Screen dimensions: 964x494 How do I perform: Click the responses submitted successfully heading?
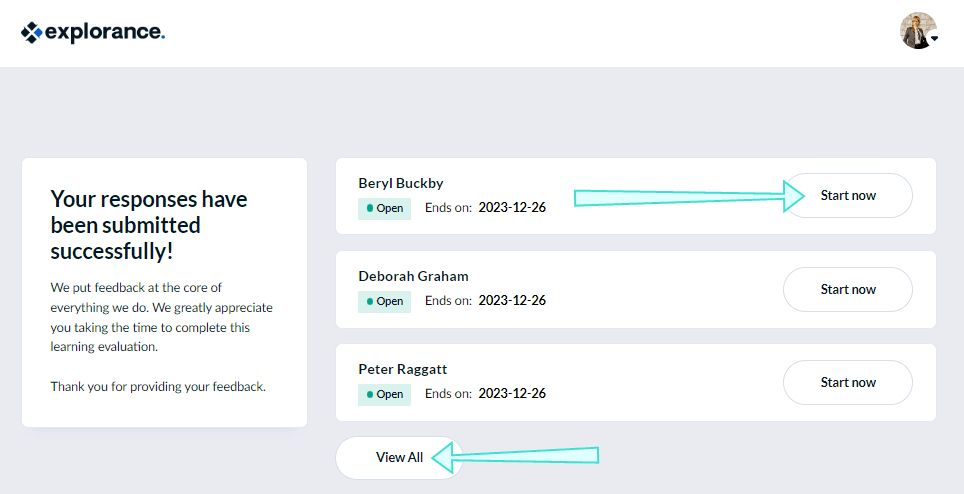point(149,224)
